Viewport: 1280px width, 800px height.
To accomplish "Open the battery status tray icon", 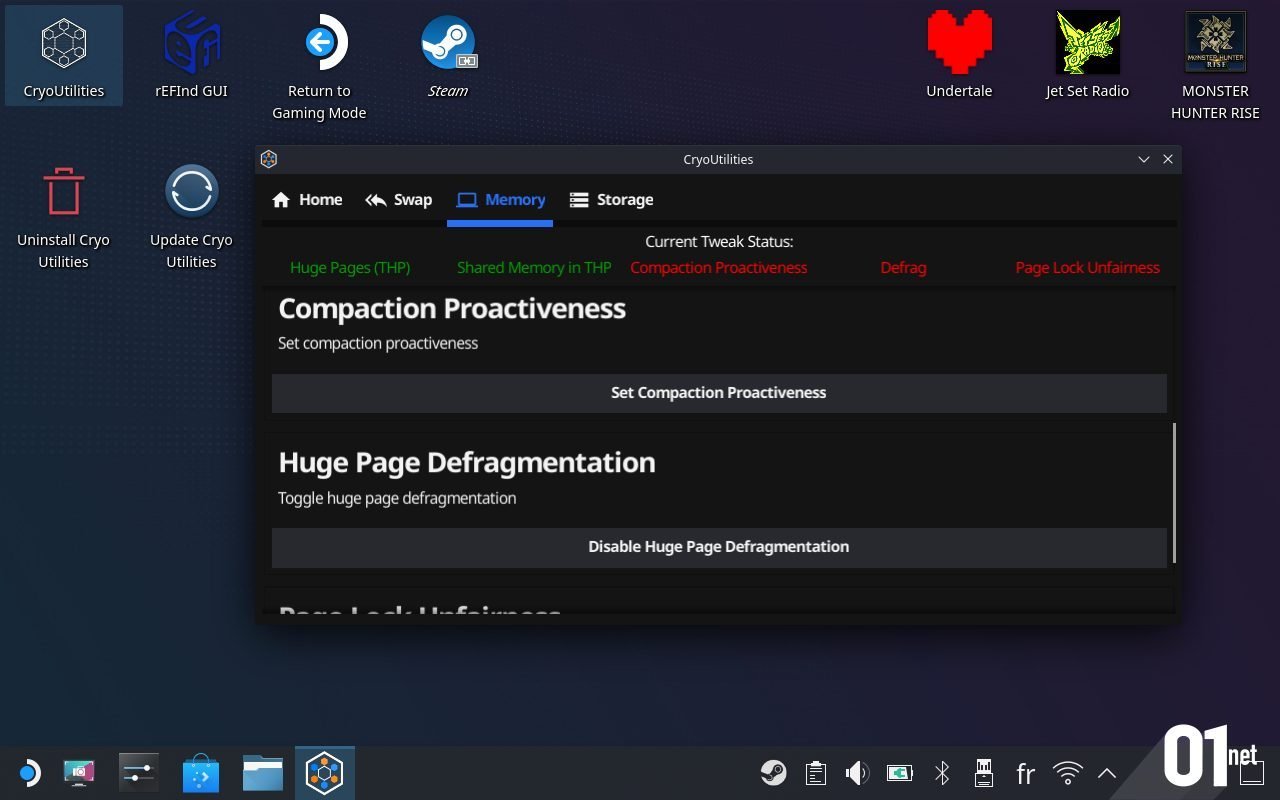I will click(x=899, y=773).
